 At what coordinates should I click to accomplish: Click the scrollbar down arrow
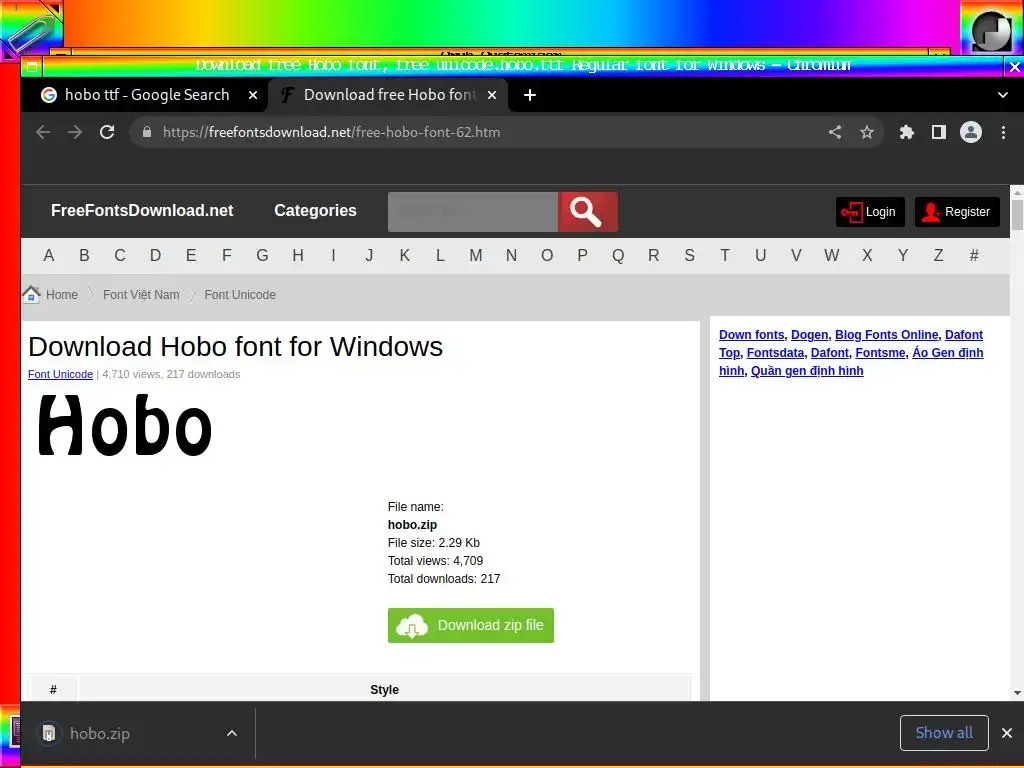pos(1017,693)
